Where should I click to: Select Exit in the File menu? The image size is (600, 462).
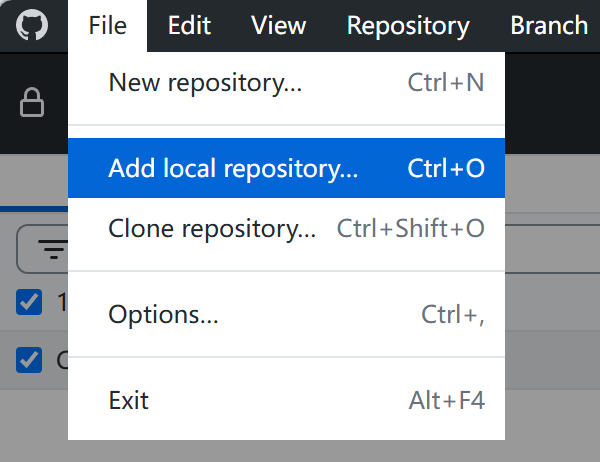point(287,400)
